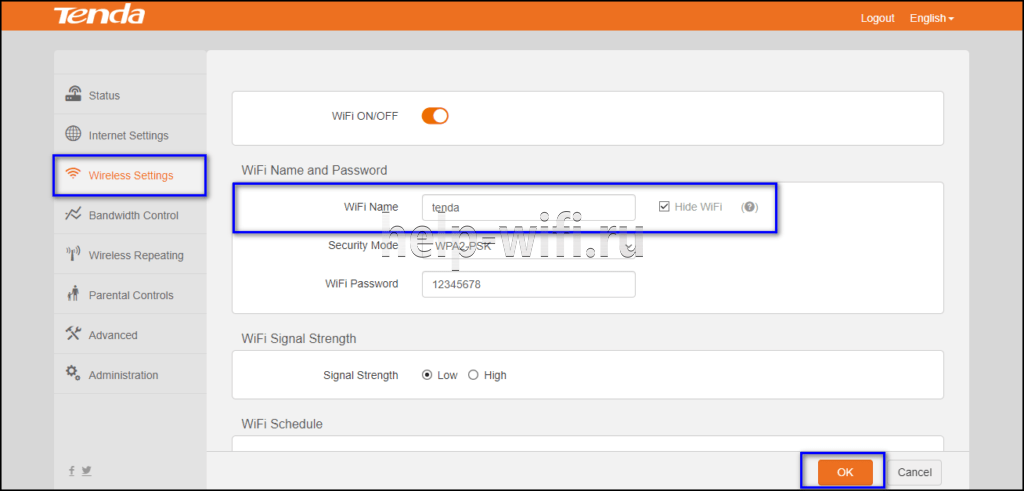The width and height of the screenshot is (1024, 491).
Task: Click the Parental Controls people icon
Action: (x=73, y=294)
